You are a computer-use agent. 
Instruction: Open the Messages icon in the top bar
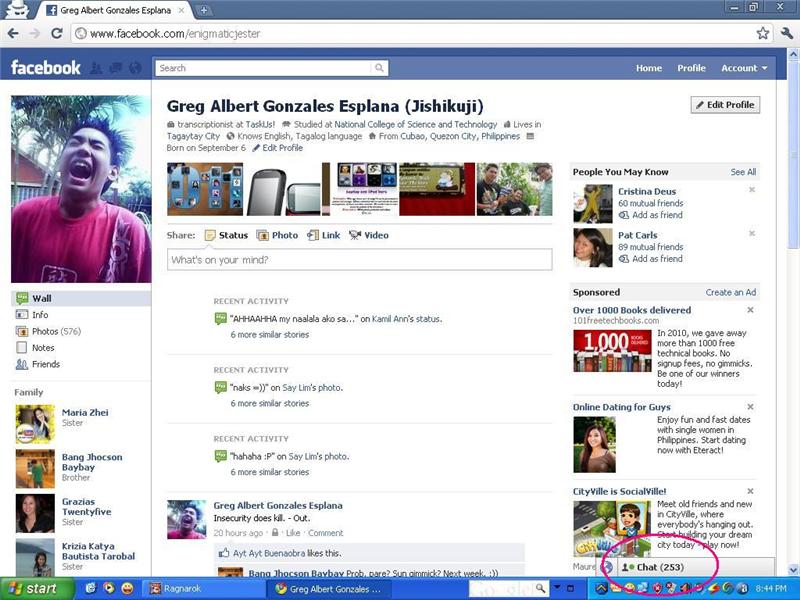click(x=115, y=68)
